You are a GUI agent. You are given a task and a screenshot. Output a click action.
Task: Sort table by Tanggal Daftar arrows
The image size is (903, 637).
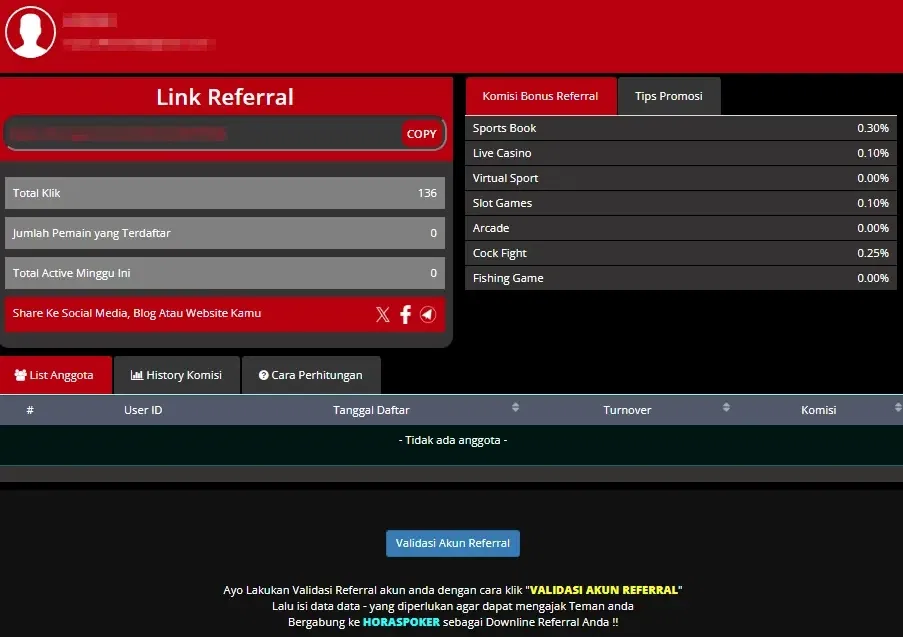tap(515, 408)
